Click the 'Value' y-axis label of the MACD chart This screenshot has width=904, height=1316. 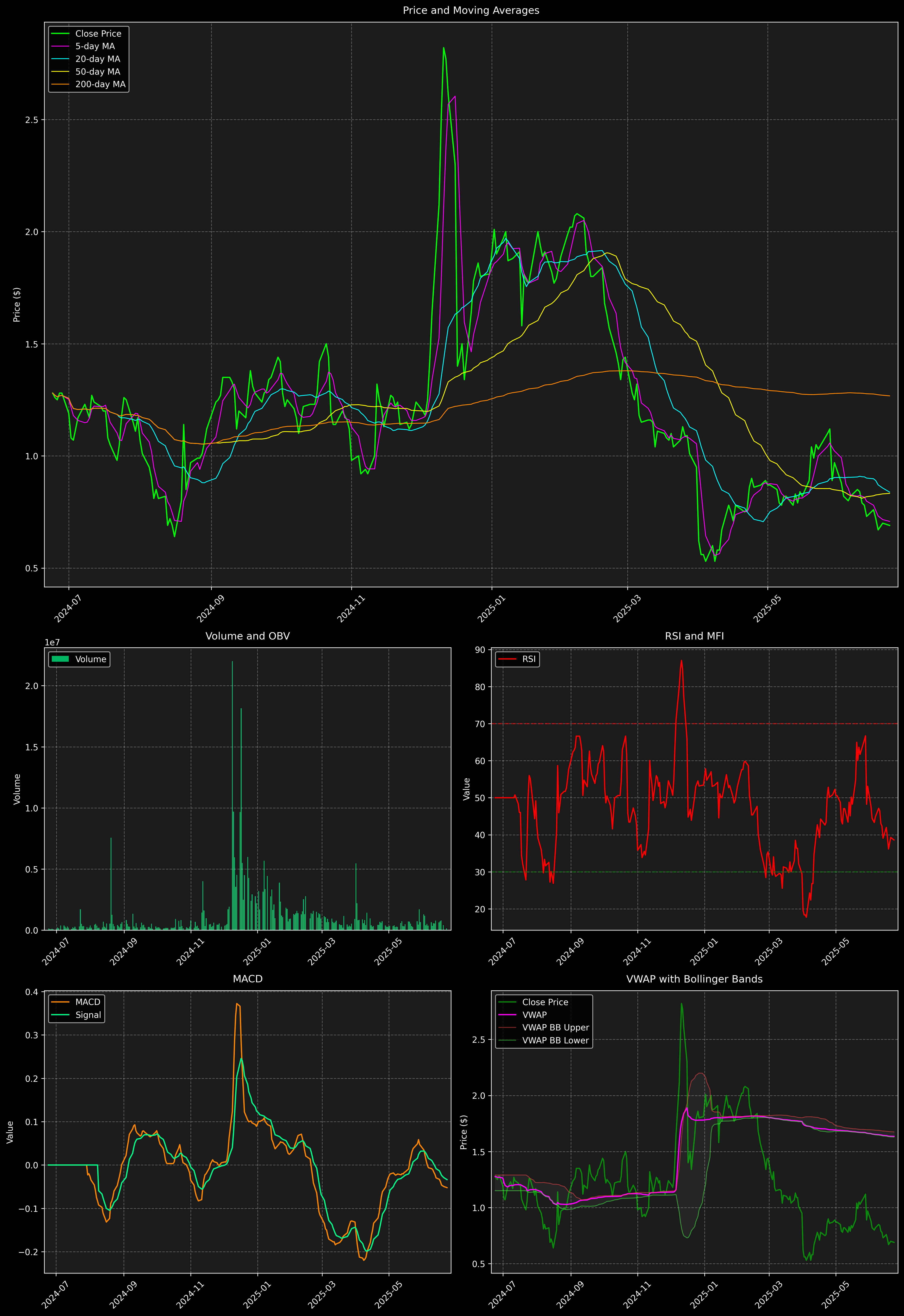click(10, 1132)
